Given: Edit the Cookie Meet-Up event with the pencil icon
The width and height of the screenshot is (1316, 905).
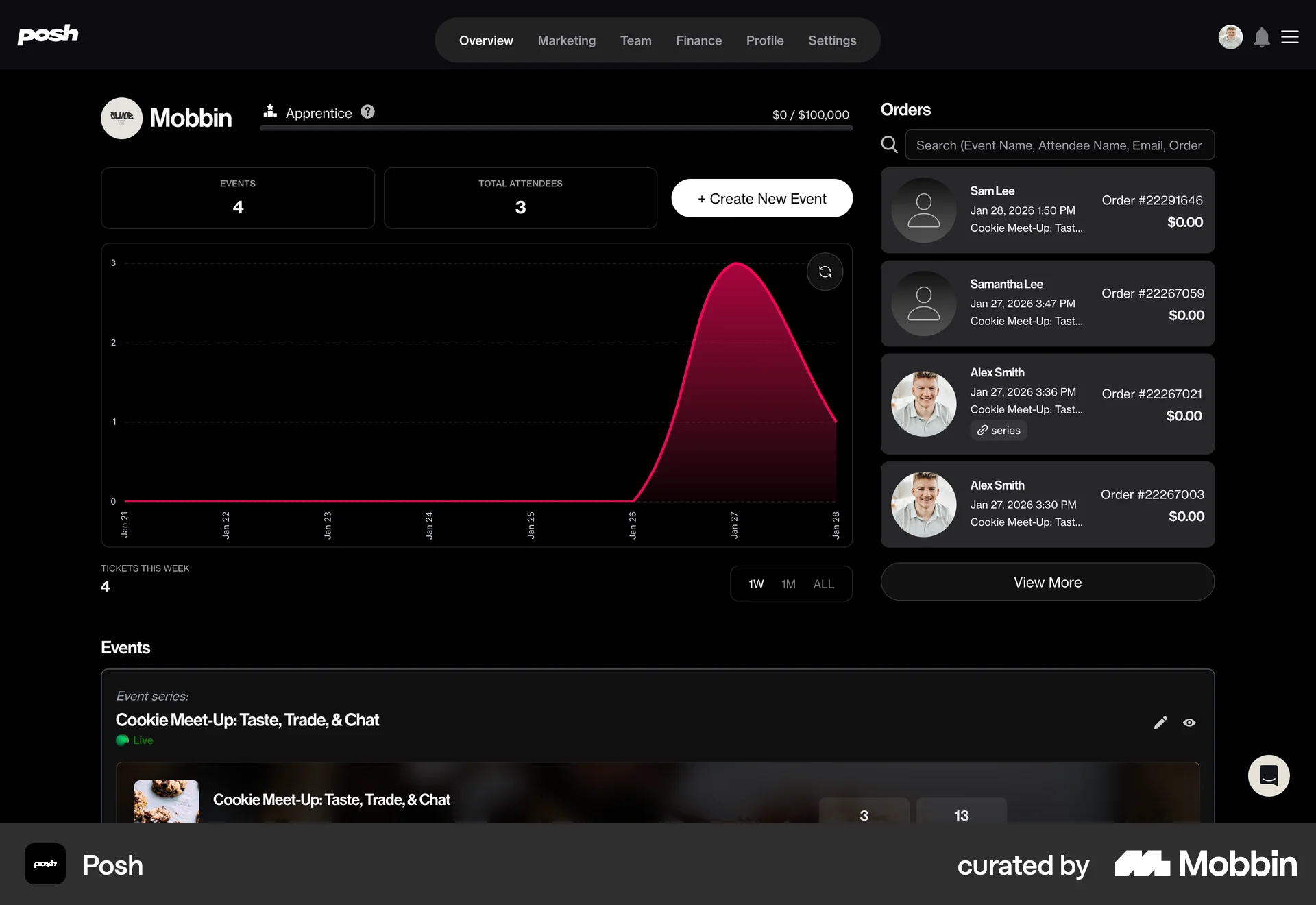Looking at the screenshot, I should click(x=1160, y=723).
